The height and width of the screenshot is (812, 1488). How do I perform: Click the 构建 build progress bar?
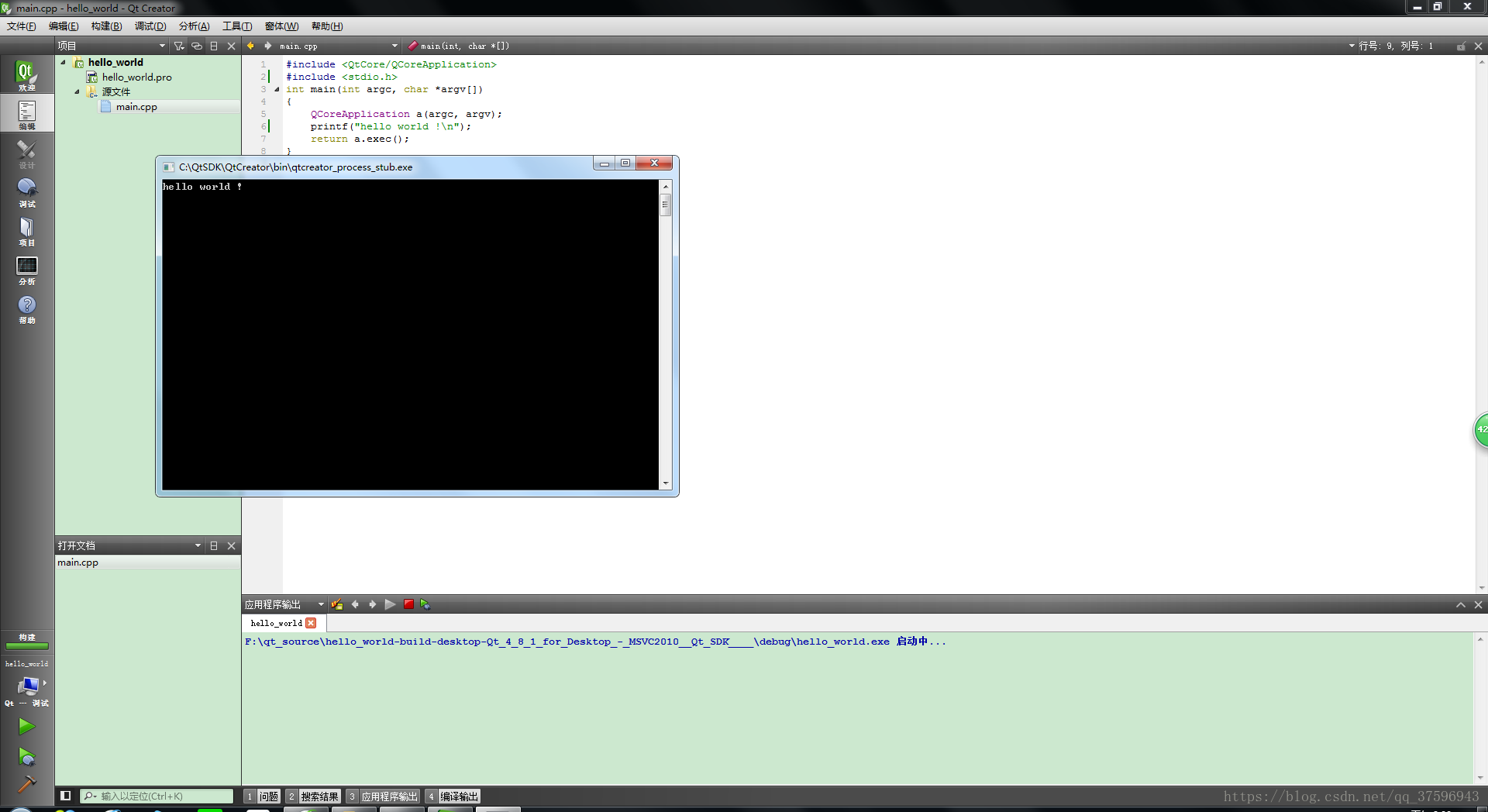click(27, 645)
